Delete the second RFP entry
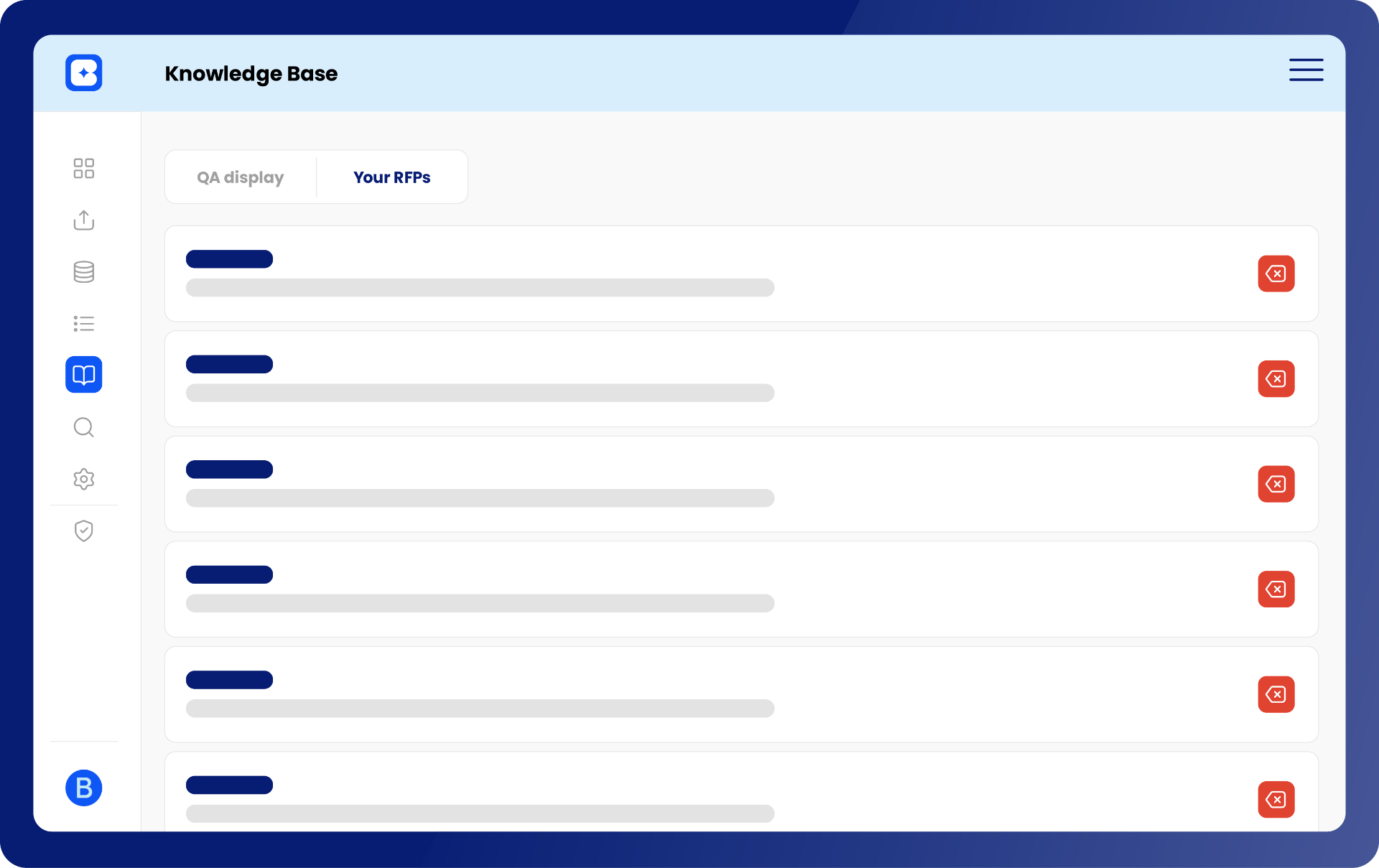This screenshot has width=1379, height=868. tap(1276, 379)
